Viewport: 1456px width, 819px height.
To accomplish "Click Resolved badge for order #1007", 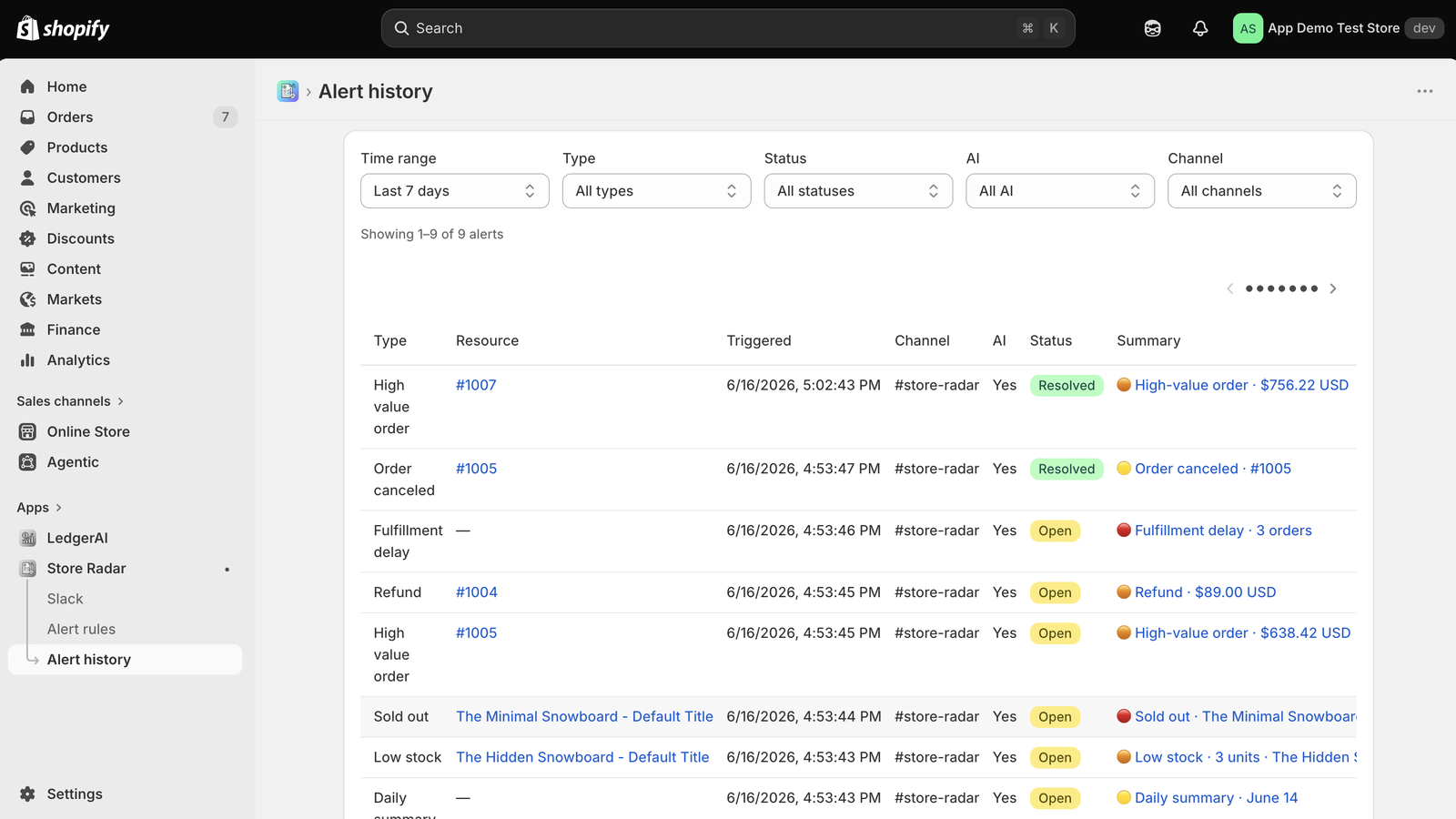I will click(1067, 386).
